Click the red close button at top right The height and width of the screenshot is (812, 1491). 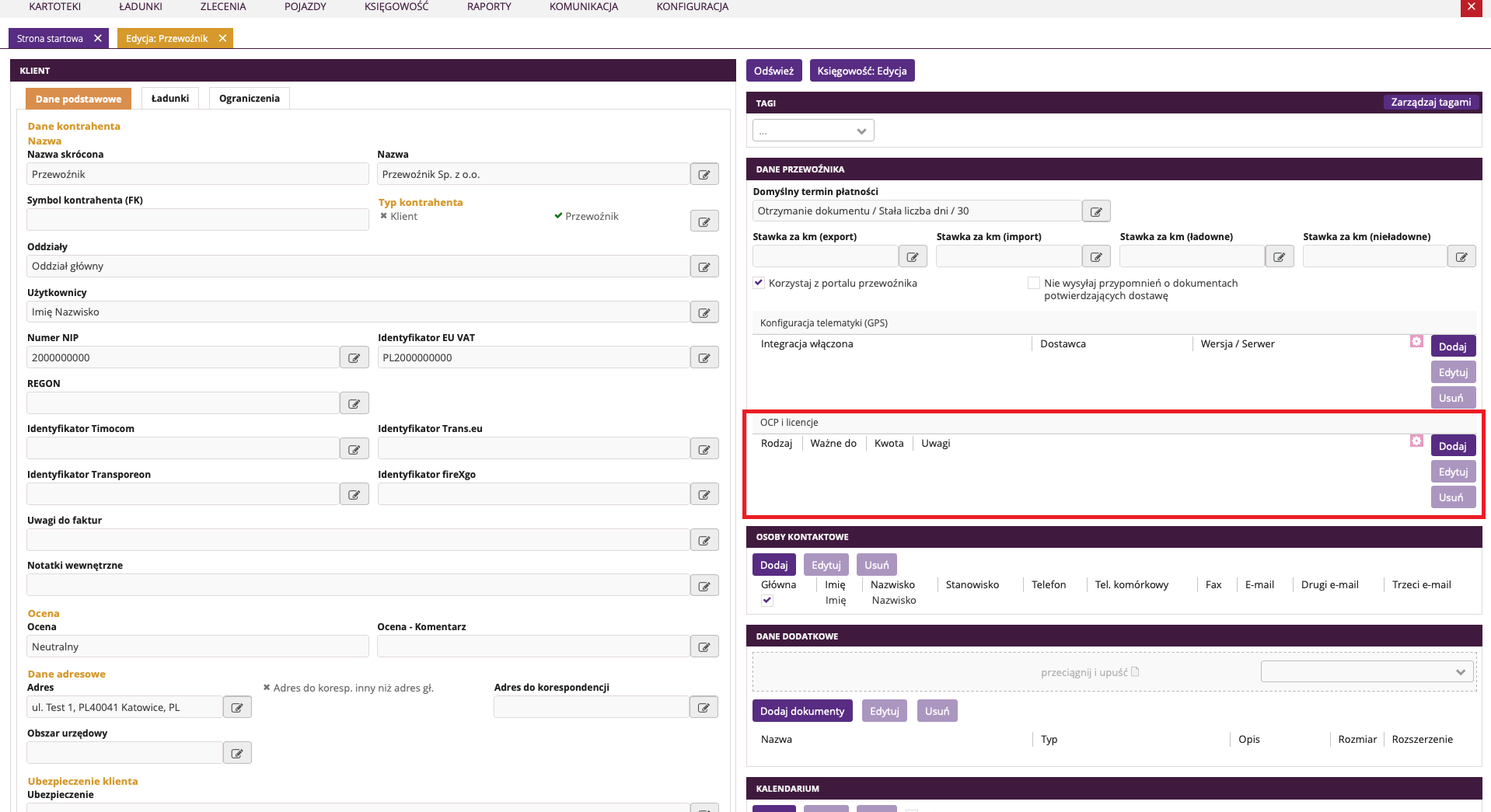[1470, 8]
